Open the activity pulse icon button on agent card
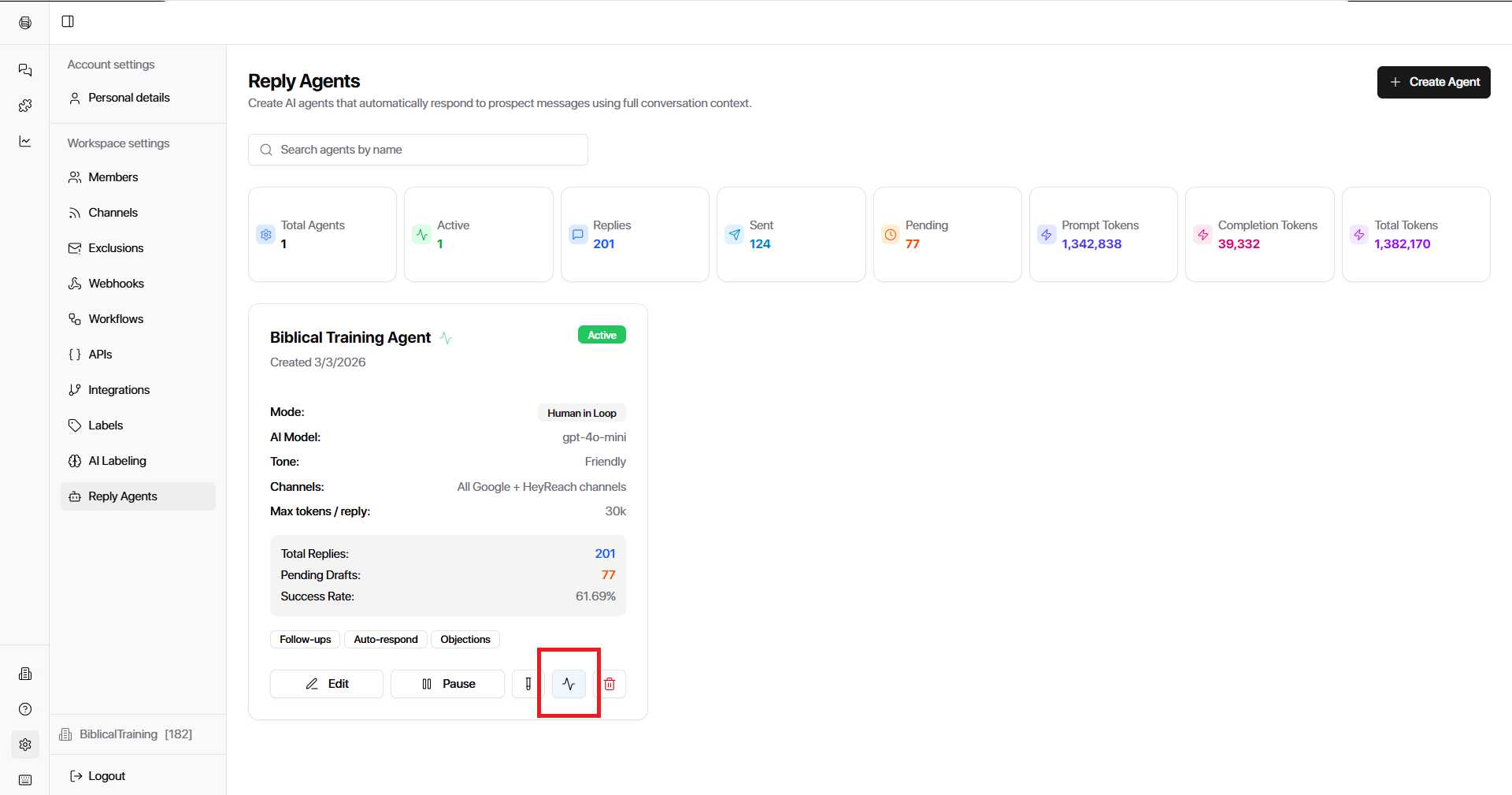The width and height of the screenshot is (1512, 795). tap(569, 684)
